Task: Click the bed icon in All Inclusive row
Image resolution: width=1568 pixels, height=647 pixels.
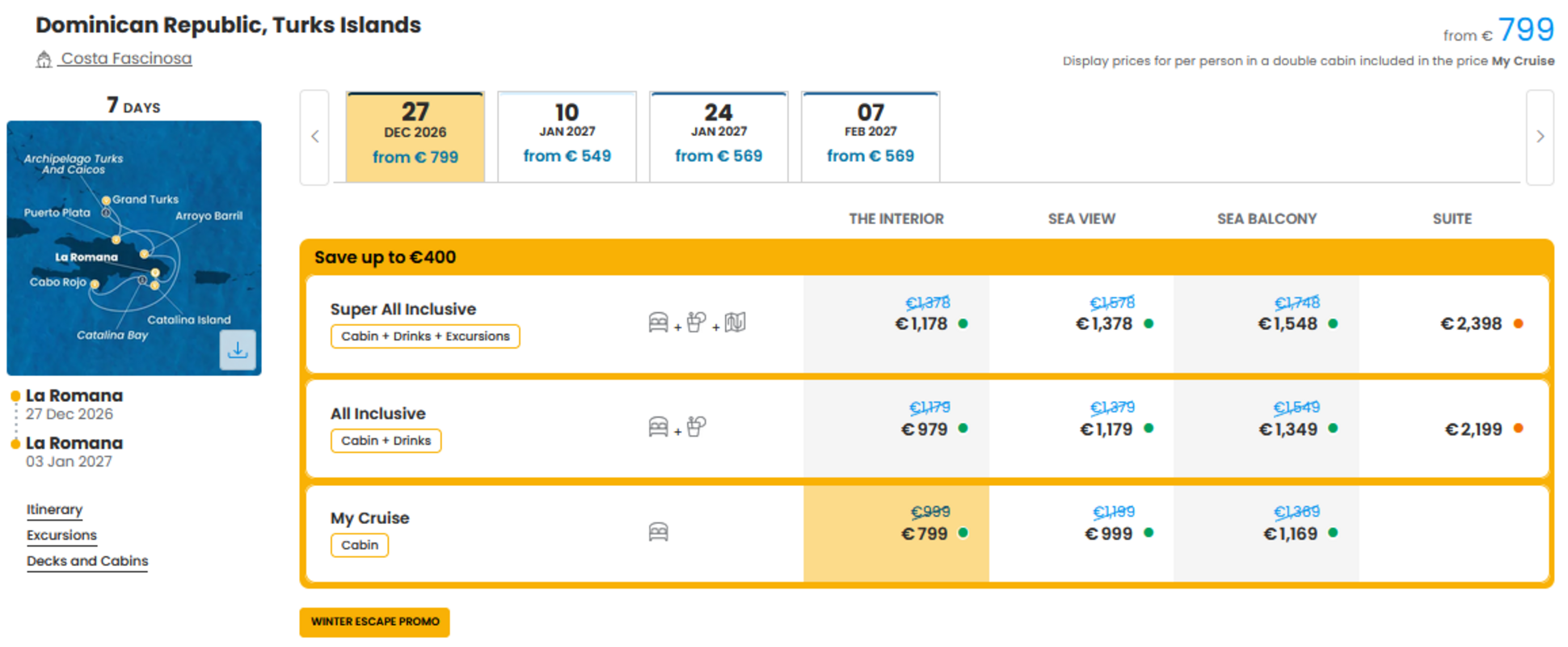Action: tap(659, 427)
